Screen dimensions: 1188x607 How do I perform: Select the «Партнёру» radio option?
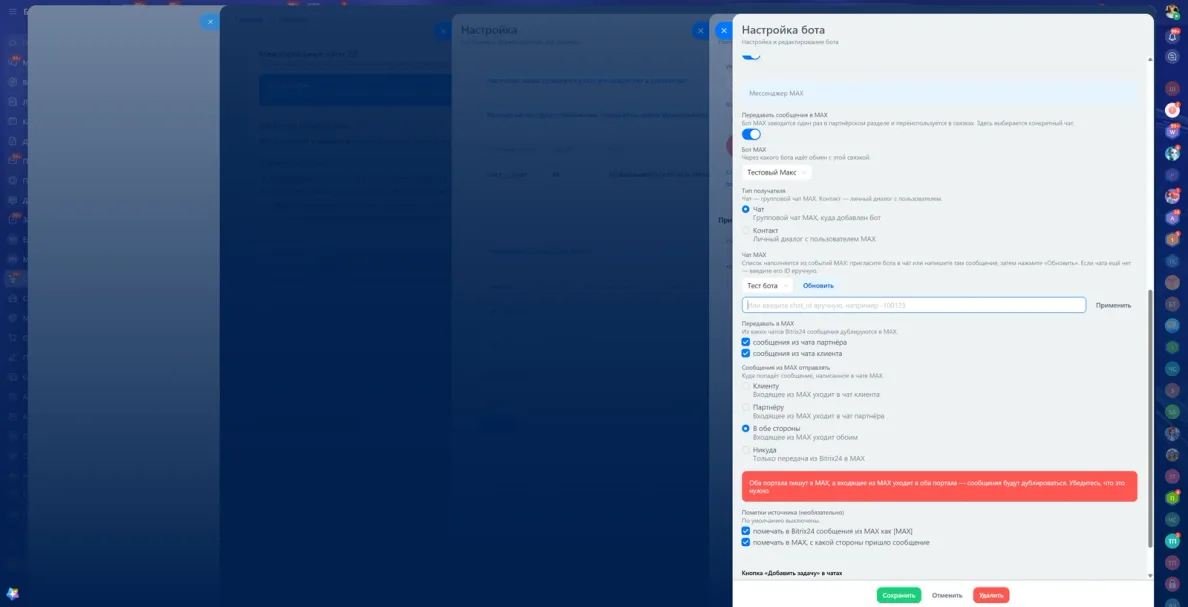(x=746, y=408)
